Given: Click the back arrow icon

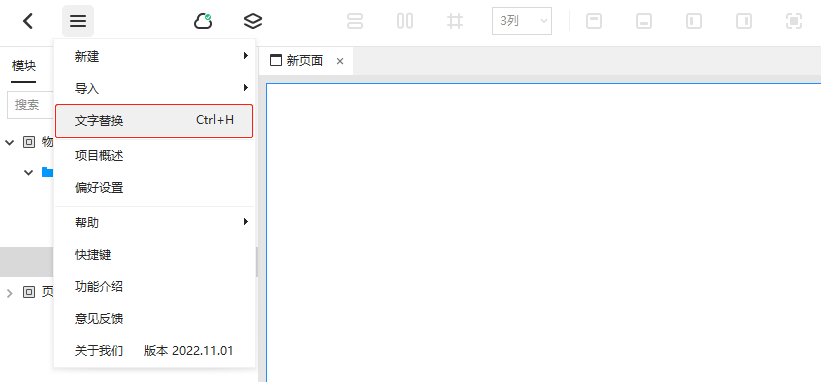Looking at the screenshot, I should point(28,21).
